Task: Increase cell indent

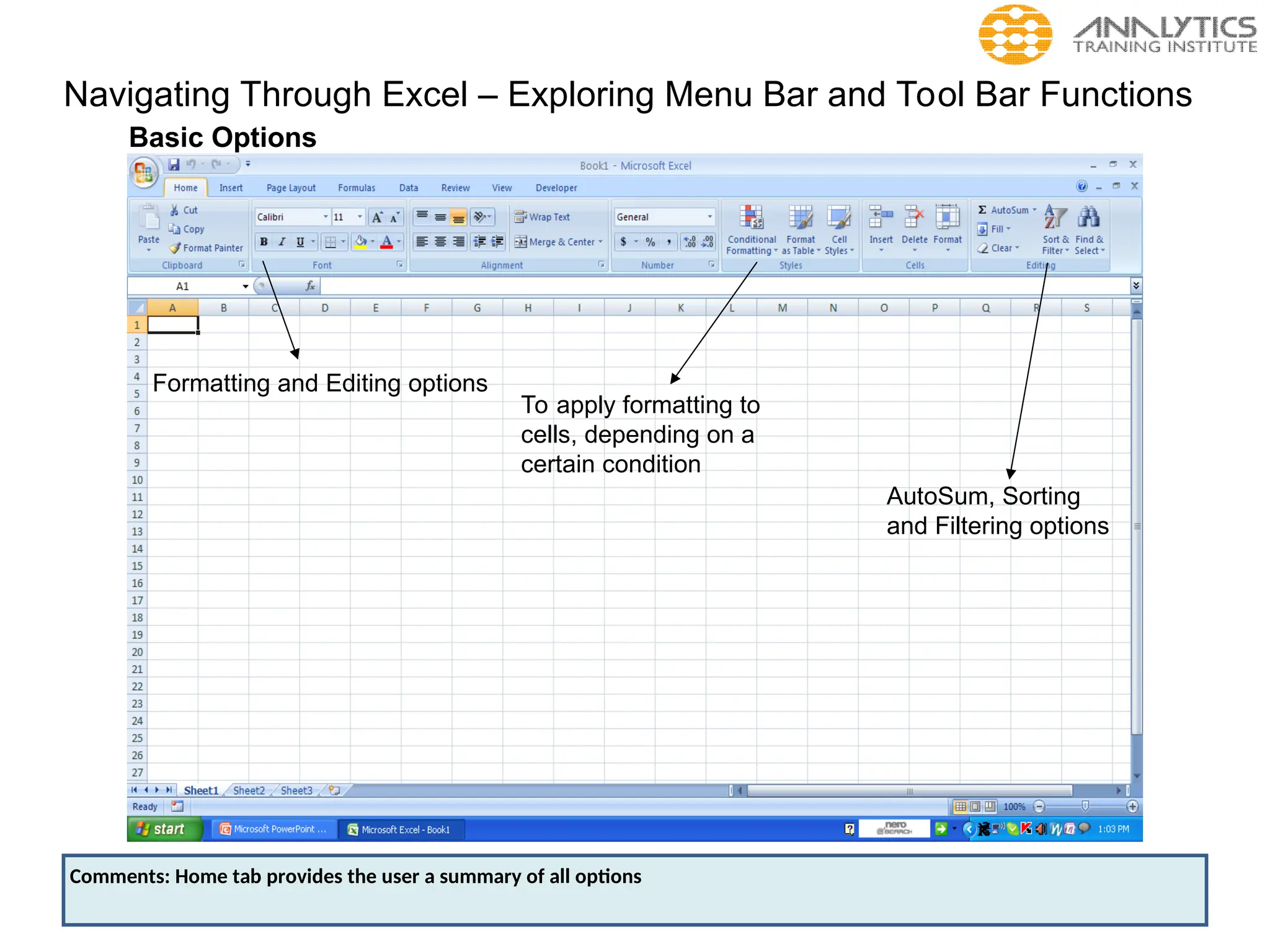Action: point(497,242)
